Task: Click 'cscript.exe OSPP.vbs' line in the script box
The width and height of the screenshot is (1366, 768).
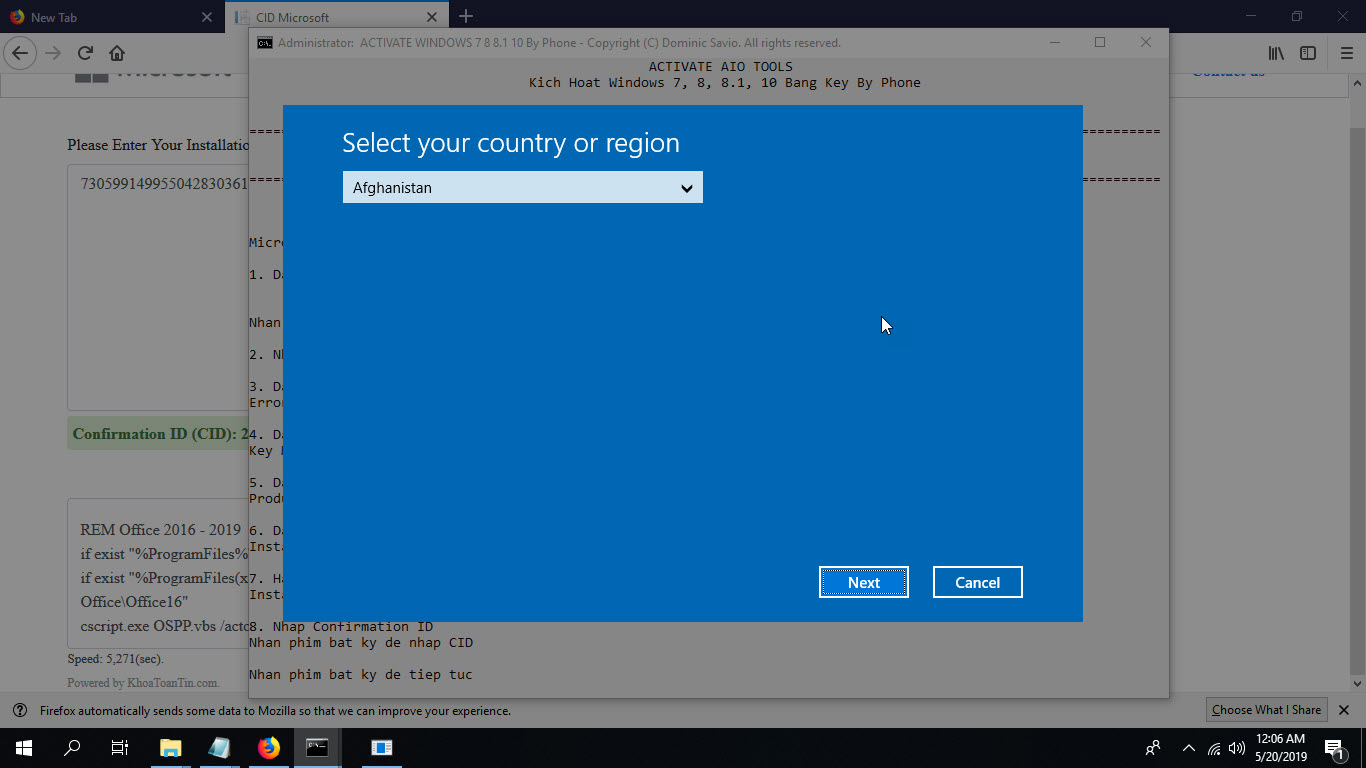Action: coord(164,626)
